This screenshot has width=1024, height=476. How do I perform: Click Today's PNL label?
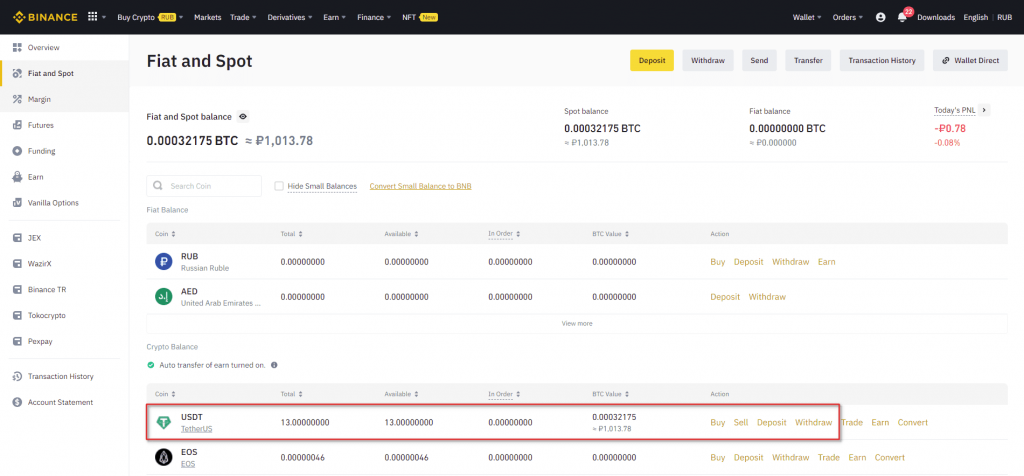955,110
